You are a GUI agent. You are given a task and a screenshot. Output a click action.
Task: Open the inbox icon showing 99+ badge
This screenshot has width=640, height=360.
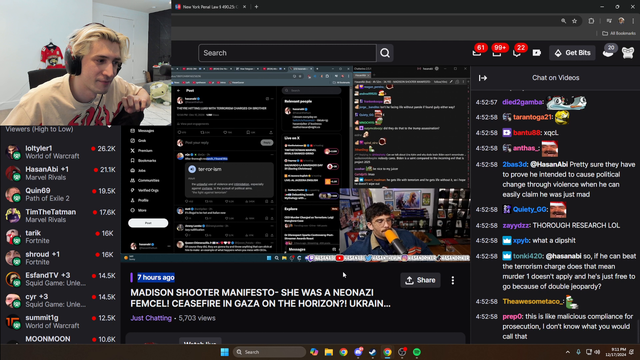click(x=497, y=53)
